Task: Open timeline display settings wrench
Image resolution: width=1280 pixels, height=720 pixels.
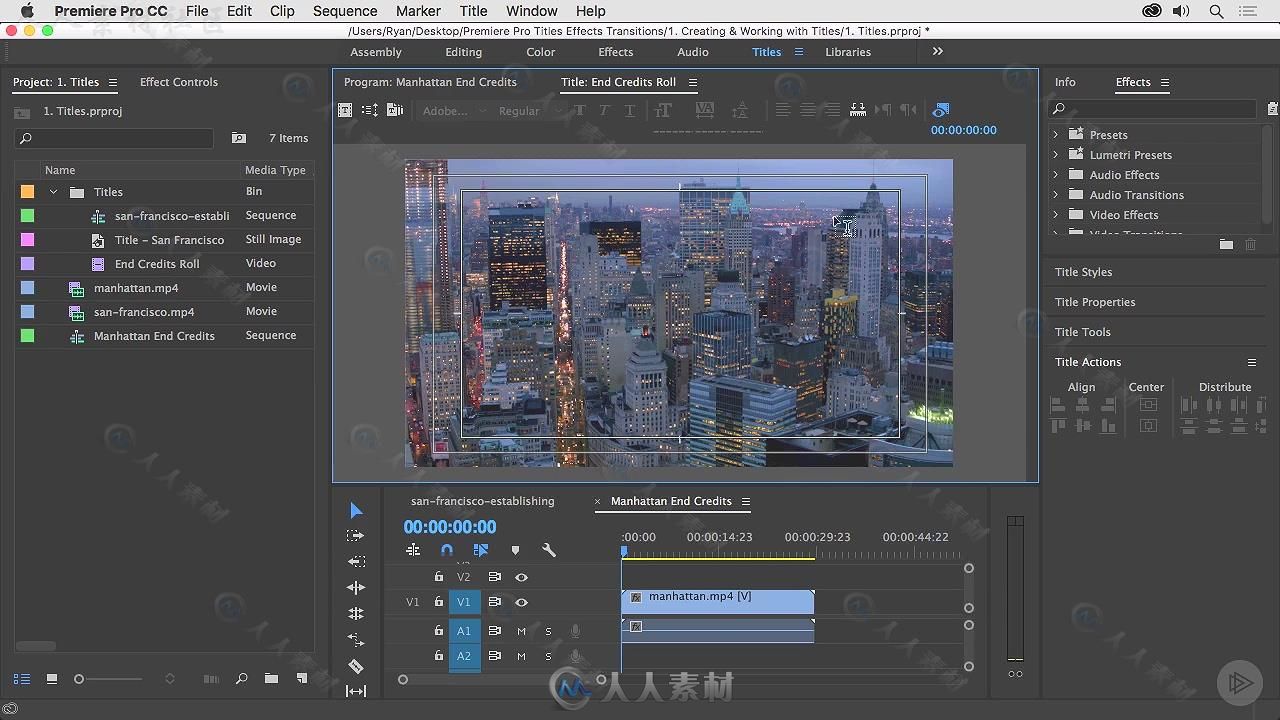Action: 548,550
